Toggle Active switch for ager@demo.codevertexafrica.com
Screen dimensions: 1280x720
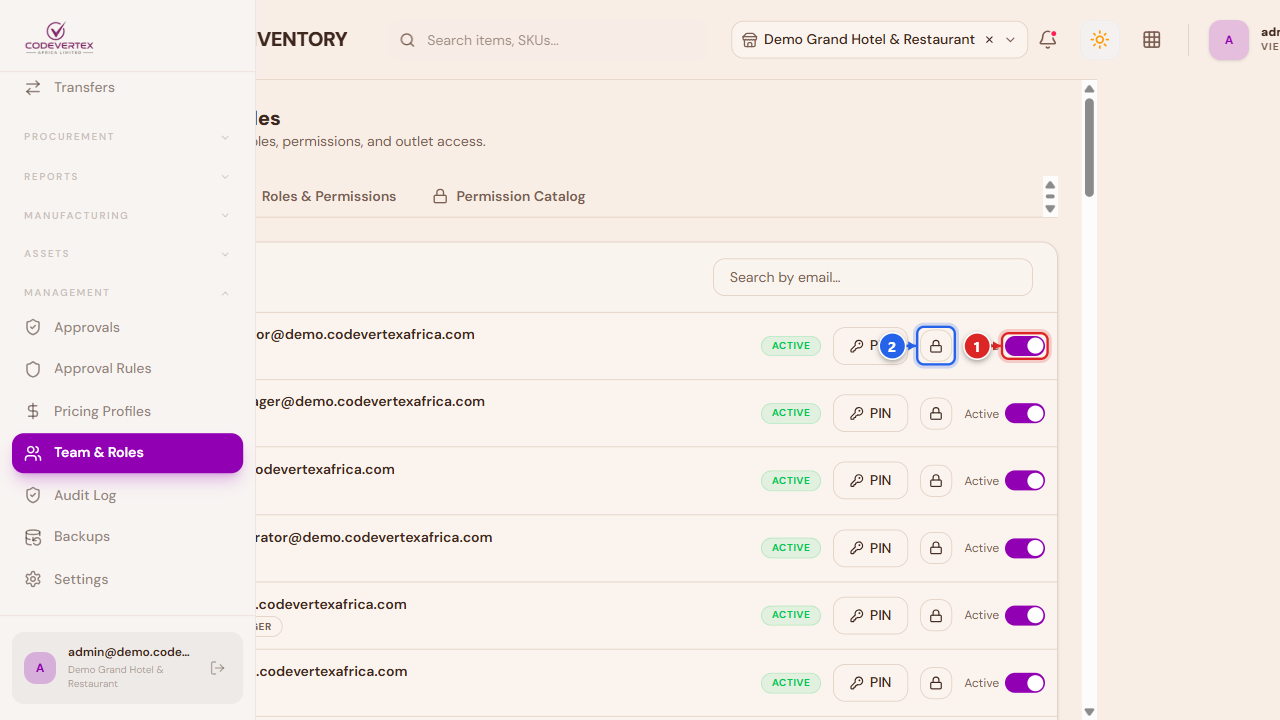[x=1025, y=413]
